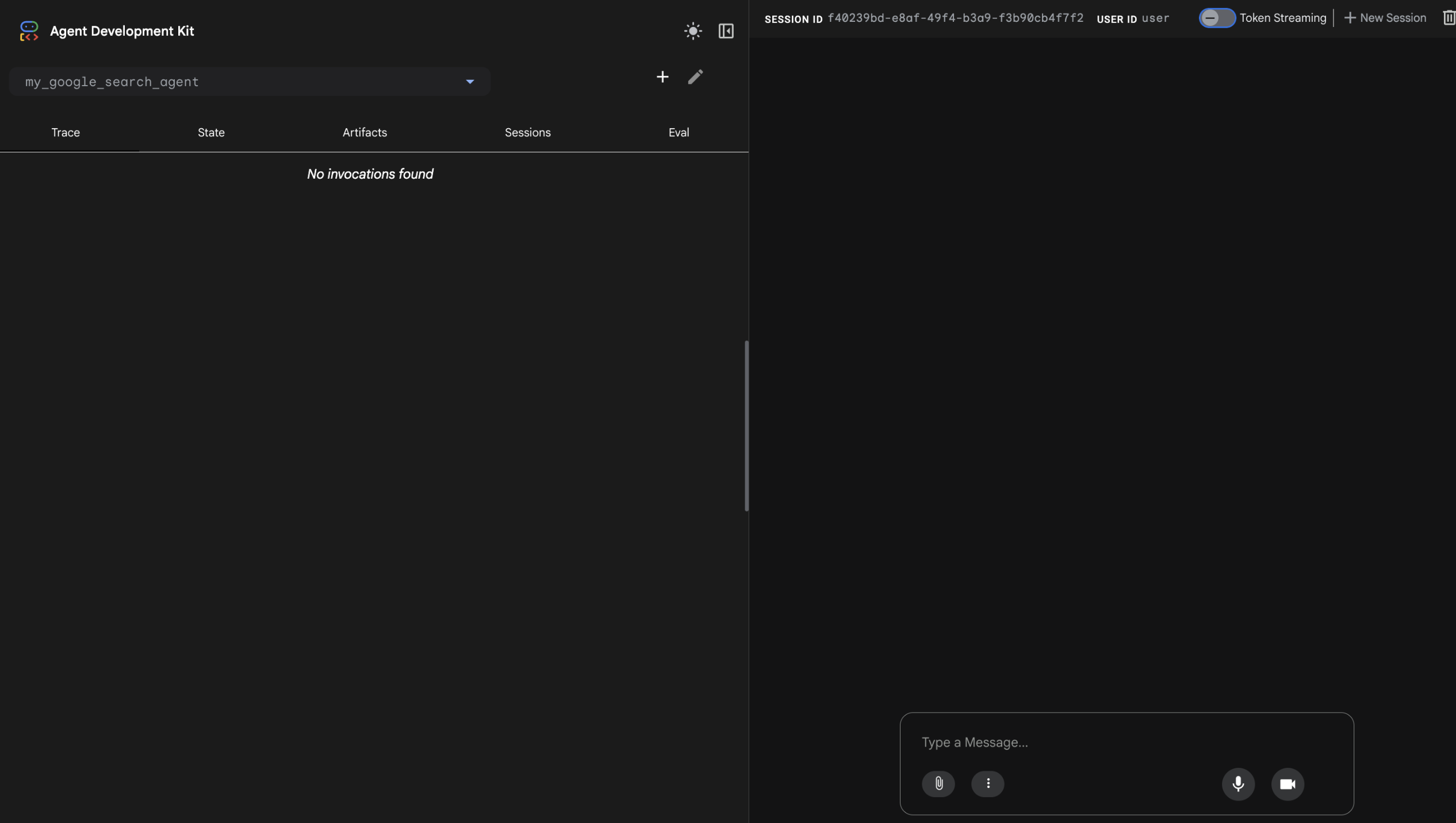
Task: Click the Agent Development Kit logo
Action: tap(29, 30)
